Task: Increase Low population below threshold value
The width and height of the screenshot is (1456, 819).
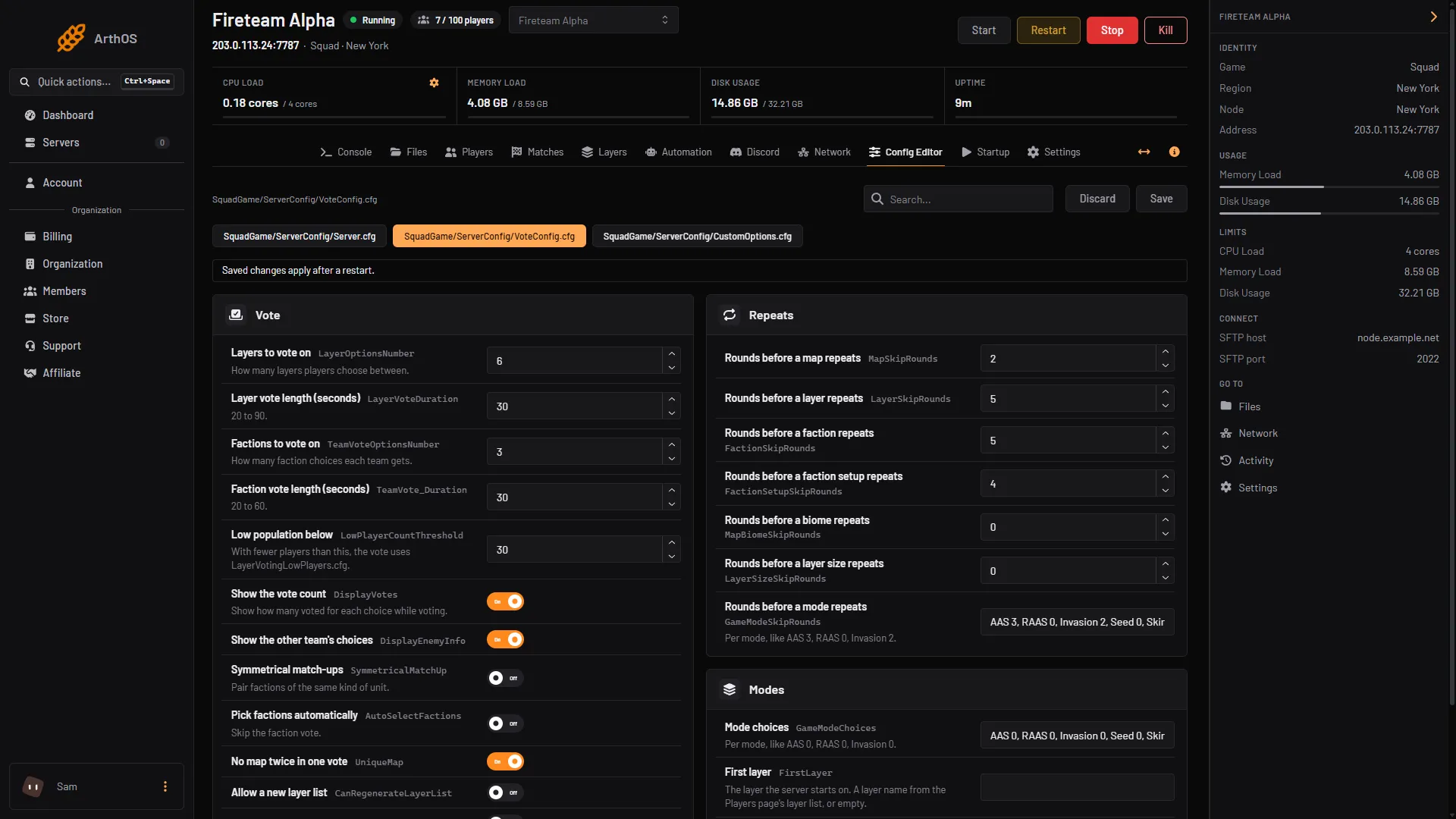Action: pos(671,543)
